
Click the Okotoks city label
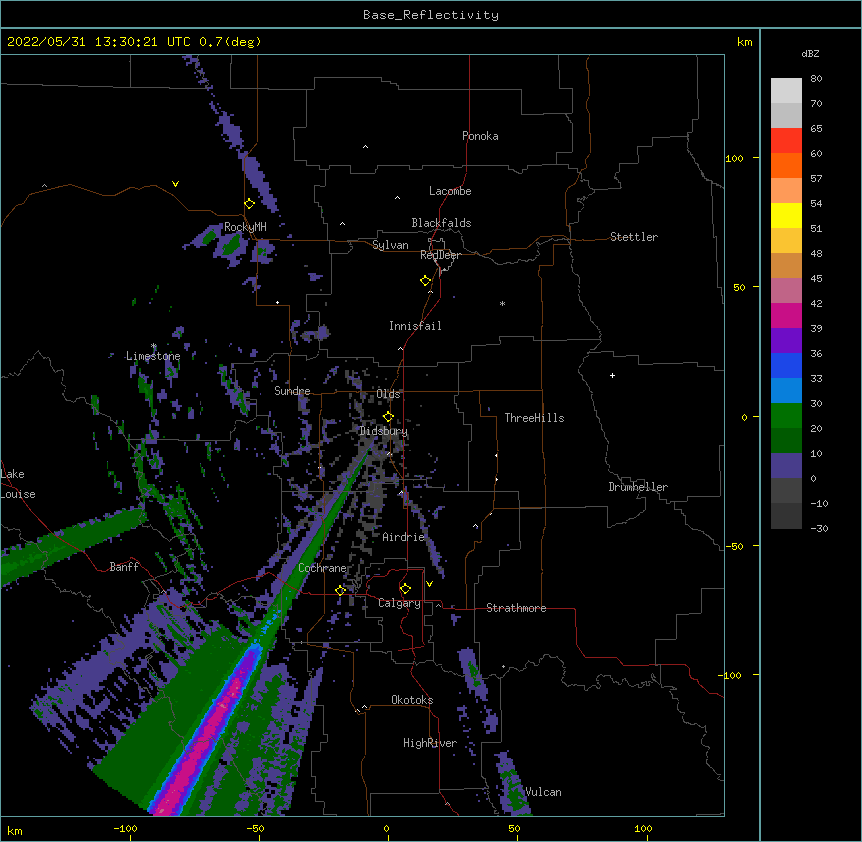[412, 700]
